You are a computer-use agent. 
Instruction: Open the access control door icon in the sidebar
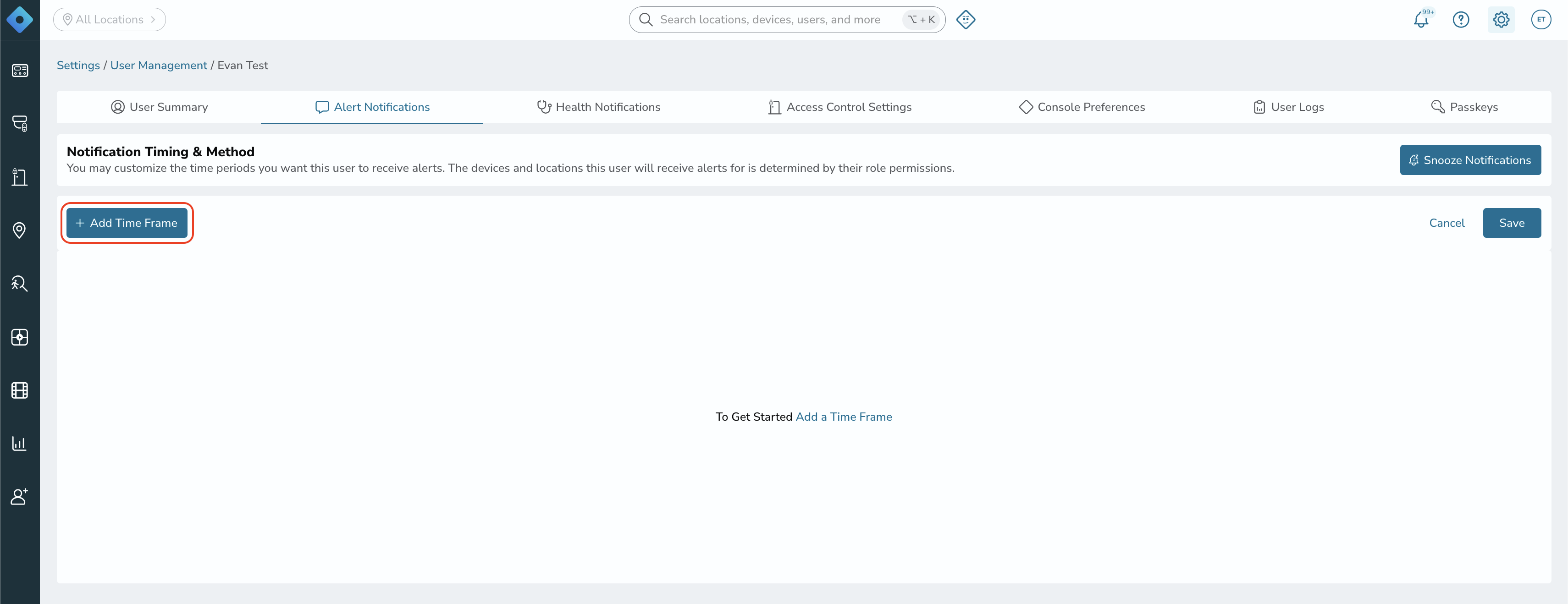(19, 177)
